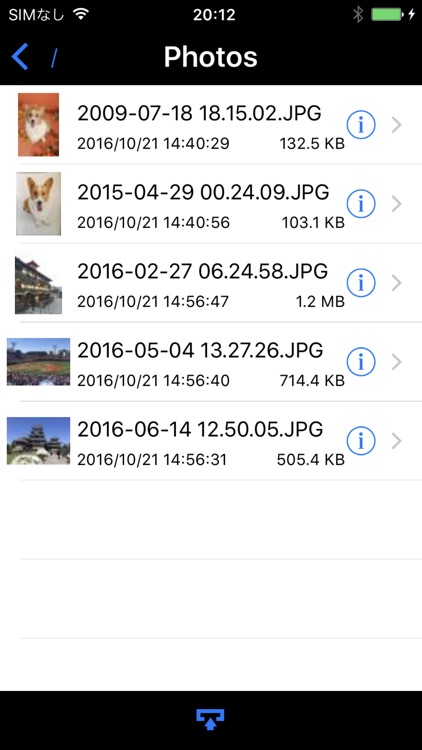Screen dimensions: 422x750
Task: Open chevron for 2009-07-18 18.15.02.JPG row
Action: click(396, 125)
